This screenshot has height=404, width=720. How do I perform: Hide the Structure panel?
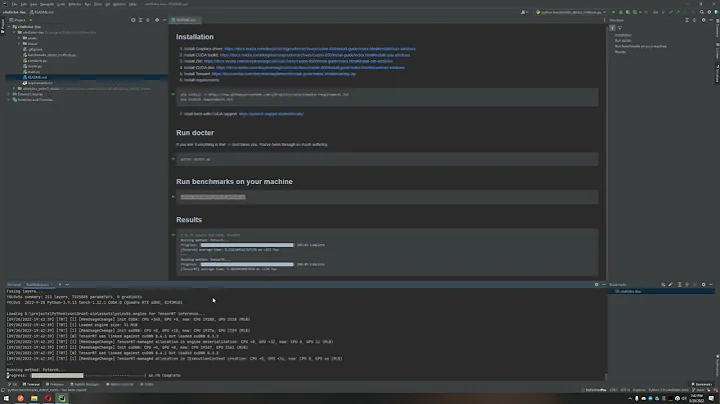[x=711, y=20]
